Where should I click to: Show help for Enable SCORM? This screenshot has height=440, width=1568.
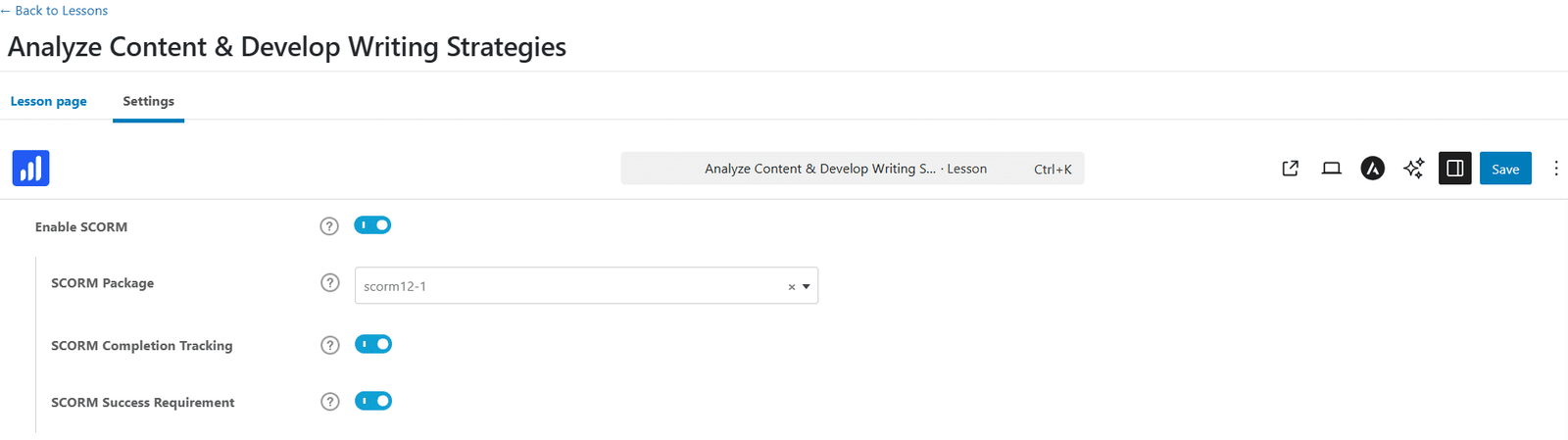point(329,226)
